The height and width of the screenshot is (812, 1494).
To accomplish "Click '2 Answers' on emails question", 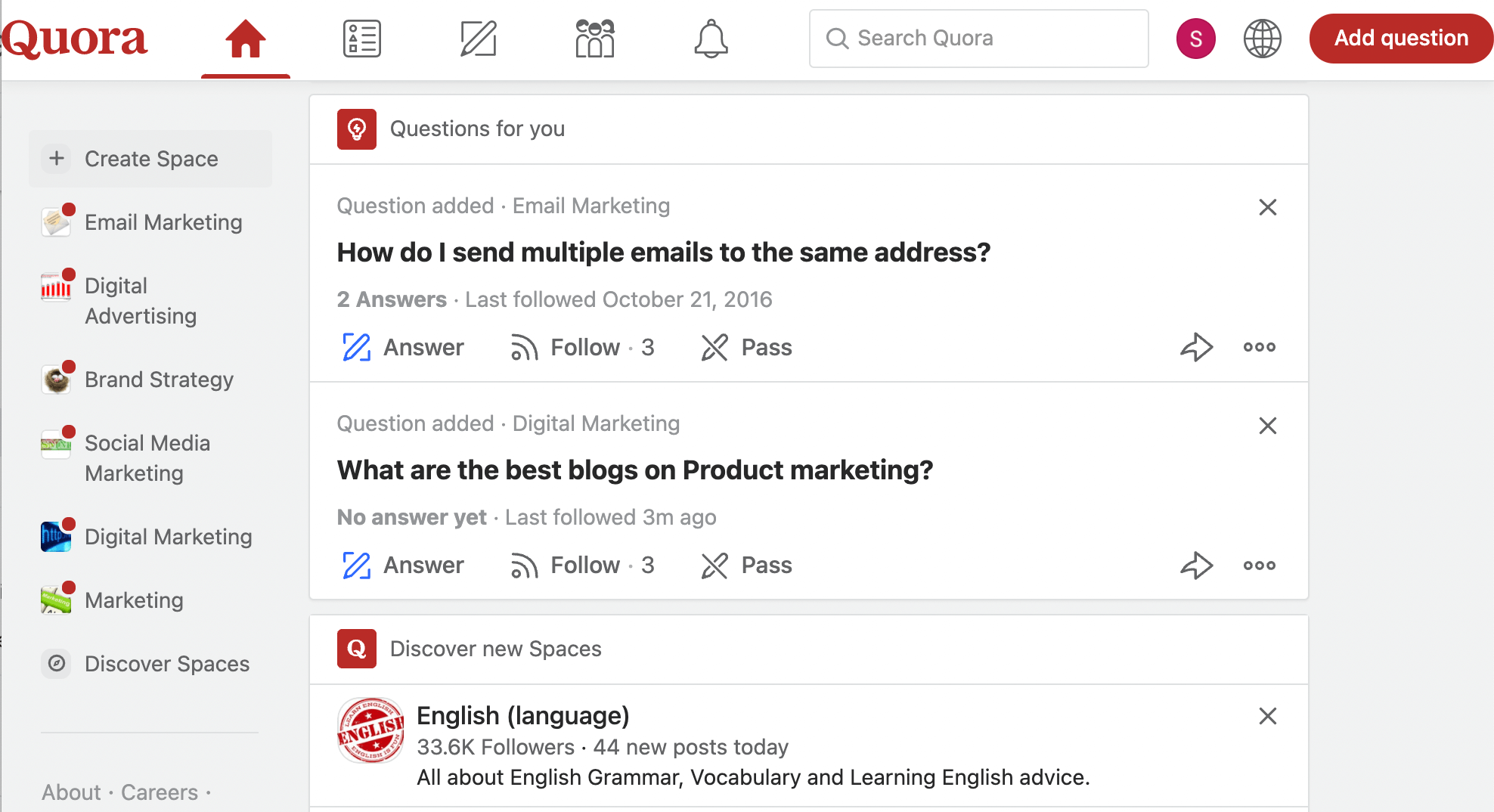I will pyautogui.click(x=392, y=299).
